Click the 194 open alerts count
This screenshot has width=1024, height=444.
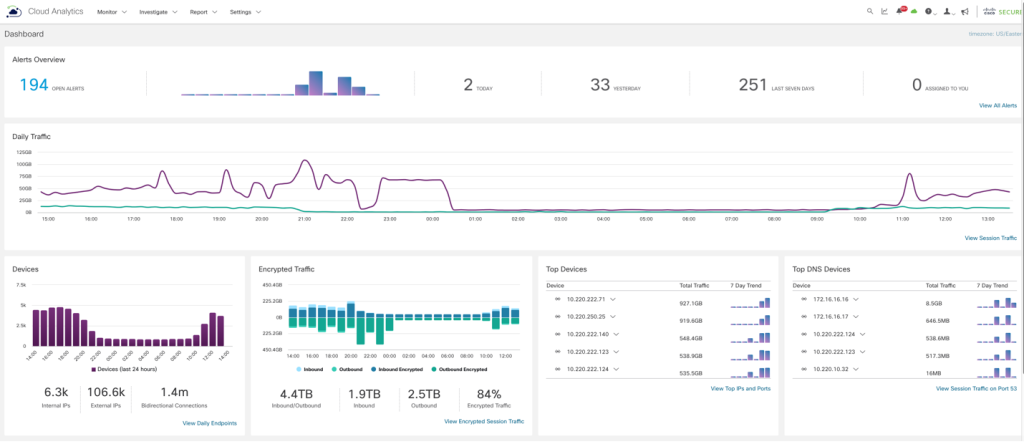pyautogui.click(x=34, y=85)
